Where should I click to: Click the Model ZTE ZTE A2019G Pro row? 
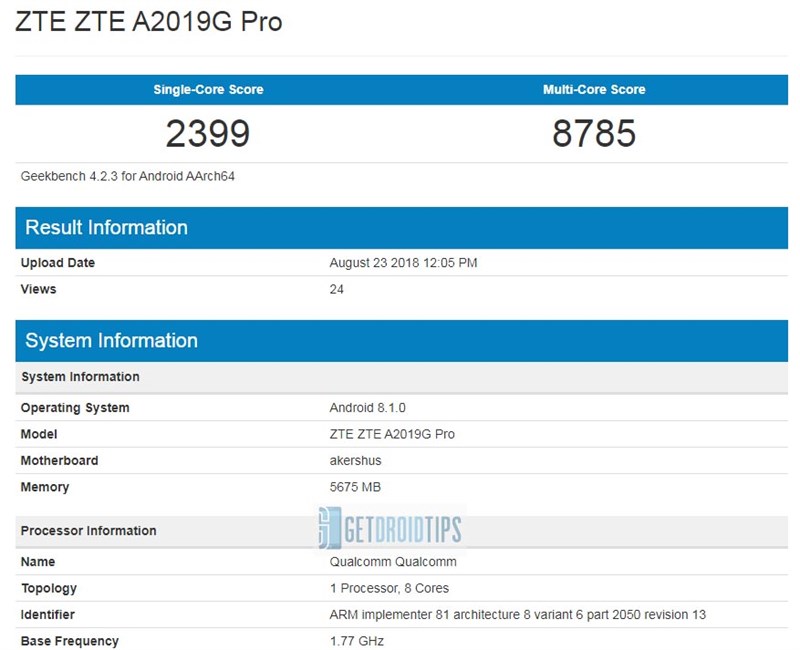click(382, 434)
